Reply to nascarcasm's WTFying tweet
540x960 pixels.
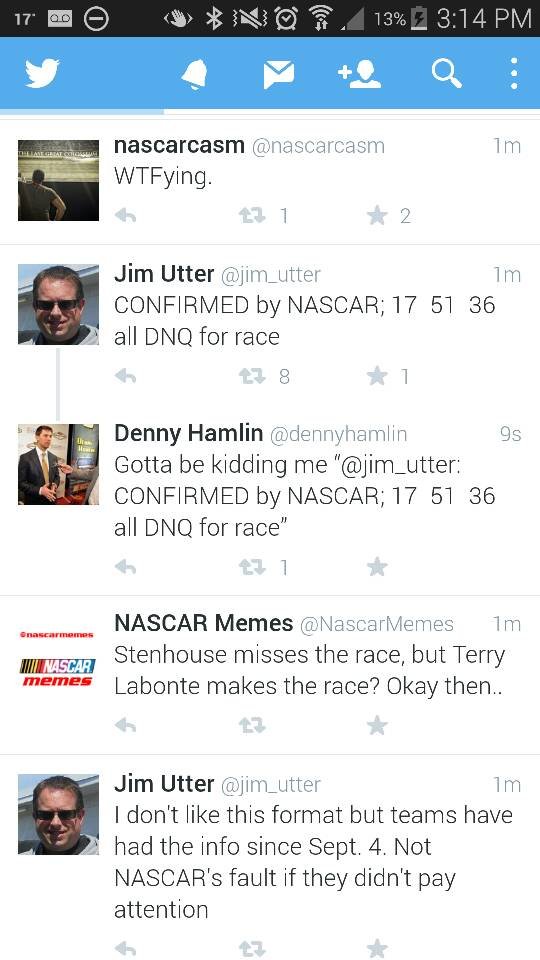[126, 216]
